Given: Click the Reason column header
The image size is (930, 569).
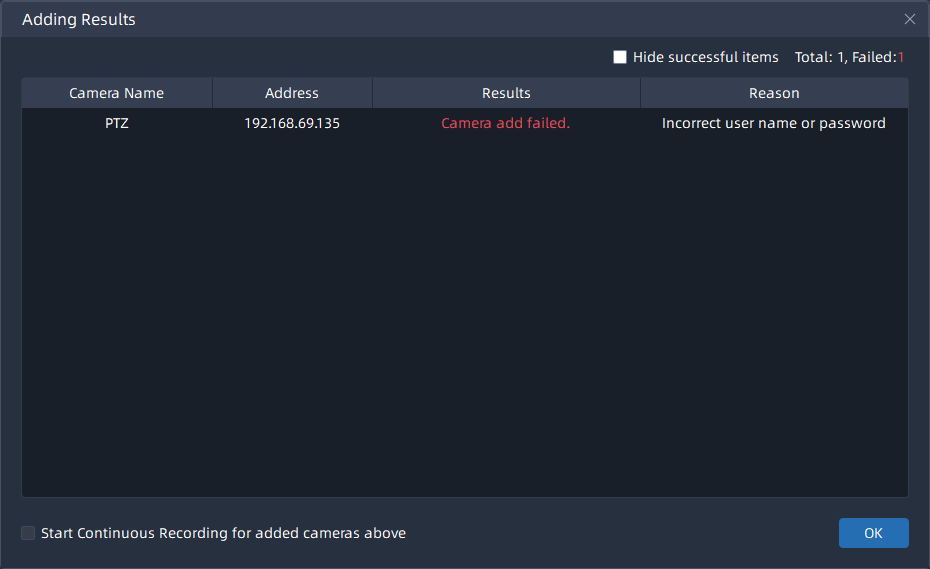Looking at the screenshot, I should point(774,93).
